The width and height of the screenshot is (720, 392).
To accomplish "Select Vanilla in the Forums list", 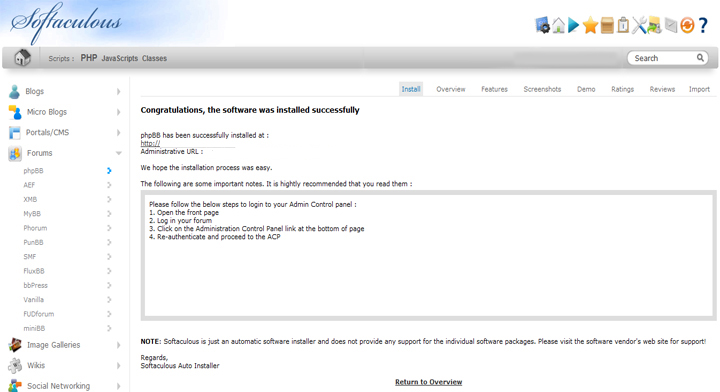I will tap(34, 300).
